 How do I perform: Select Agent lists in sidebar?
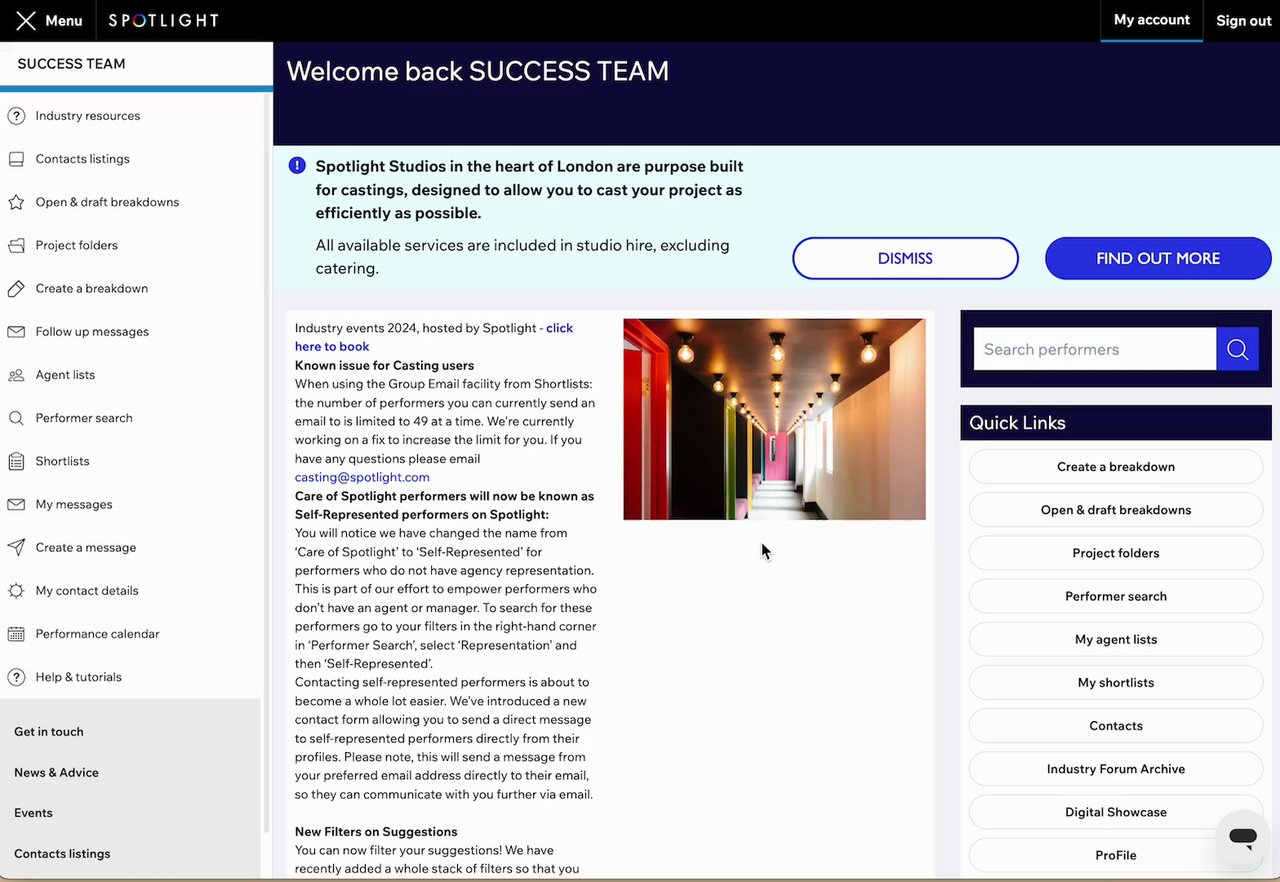(x=65, y=375)
